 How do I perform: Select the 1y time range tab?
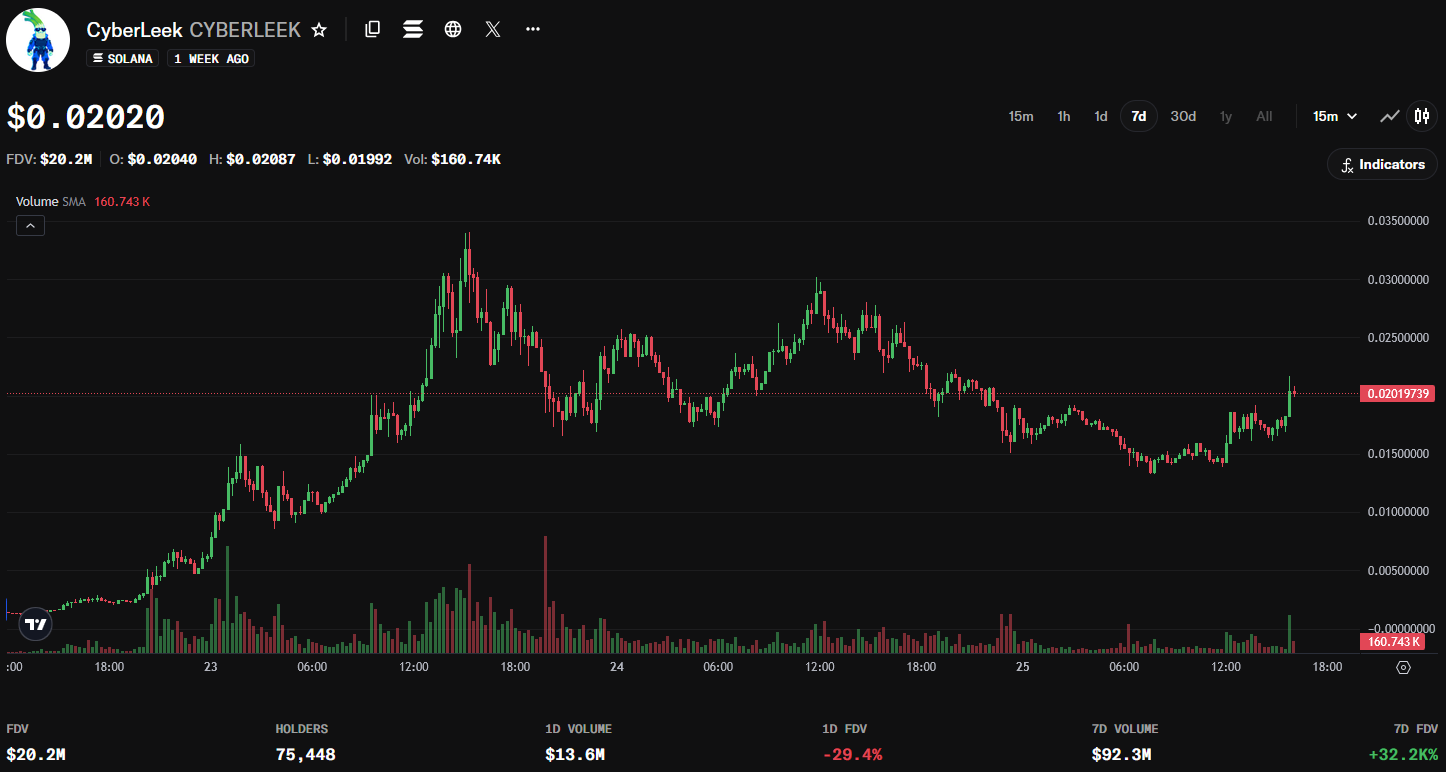click(x=1226, y=116)
